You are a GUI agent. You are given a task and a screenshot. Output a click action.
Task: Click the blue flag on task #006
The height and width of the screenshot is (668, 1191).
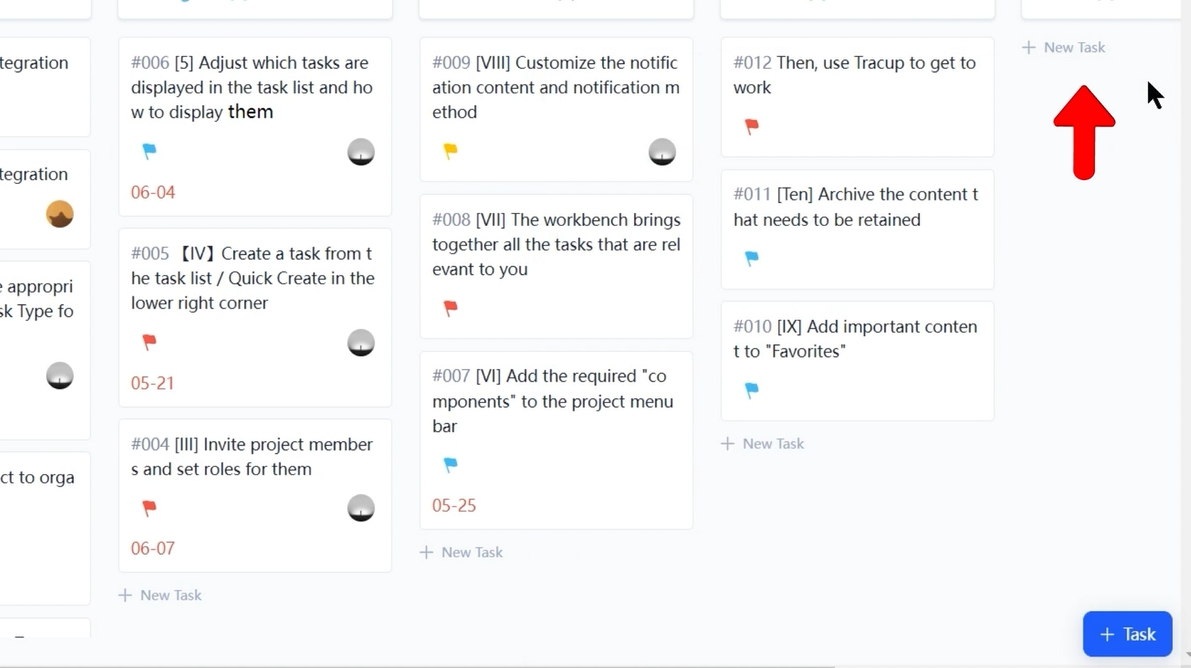tap(151, 150)
